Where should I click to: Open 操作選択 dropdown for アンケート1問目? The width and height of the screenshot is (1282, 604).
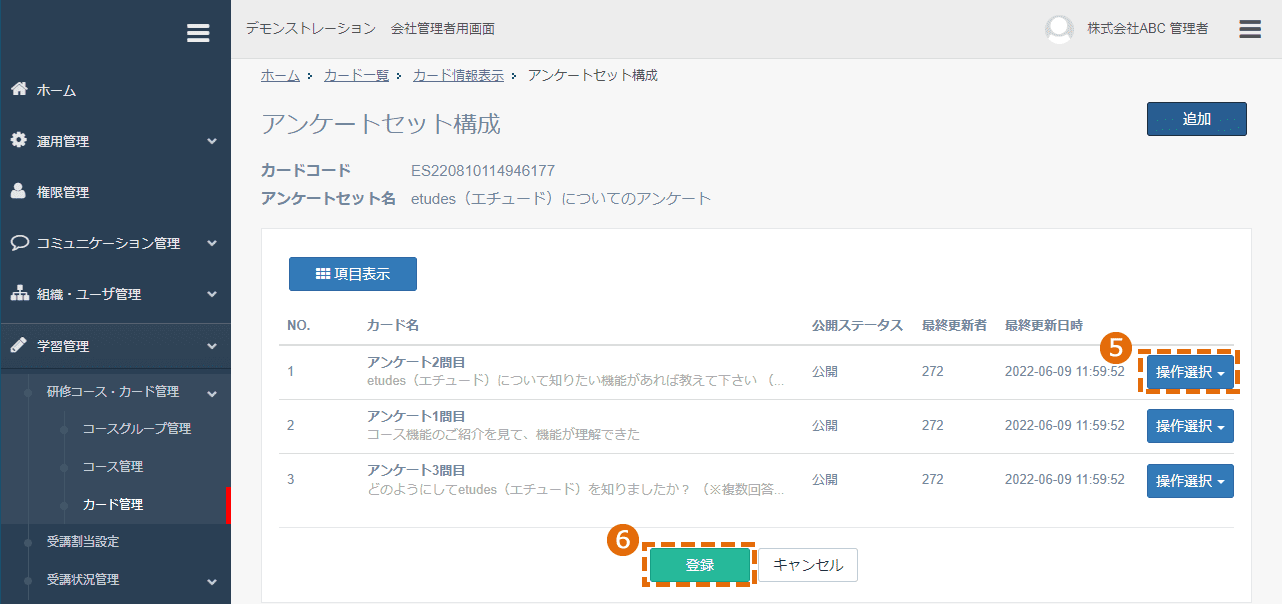[x=1190, y=426]
